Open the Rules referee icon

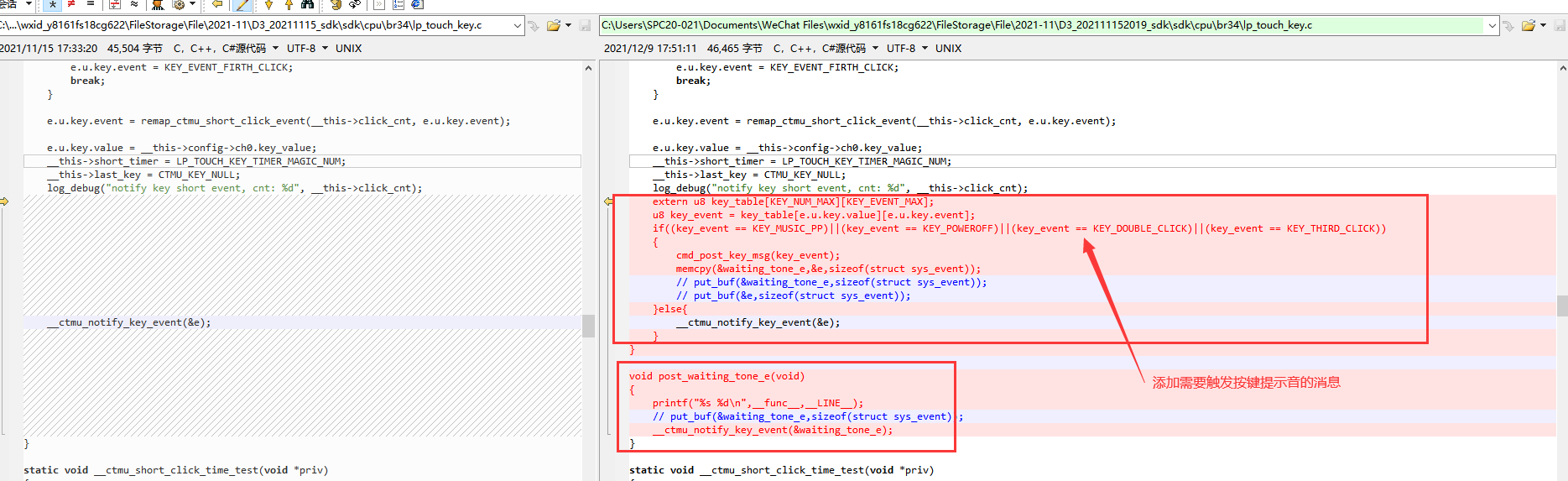click(157, 4)
